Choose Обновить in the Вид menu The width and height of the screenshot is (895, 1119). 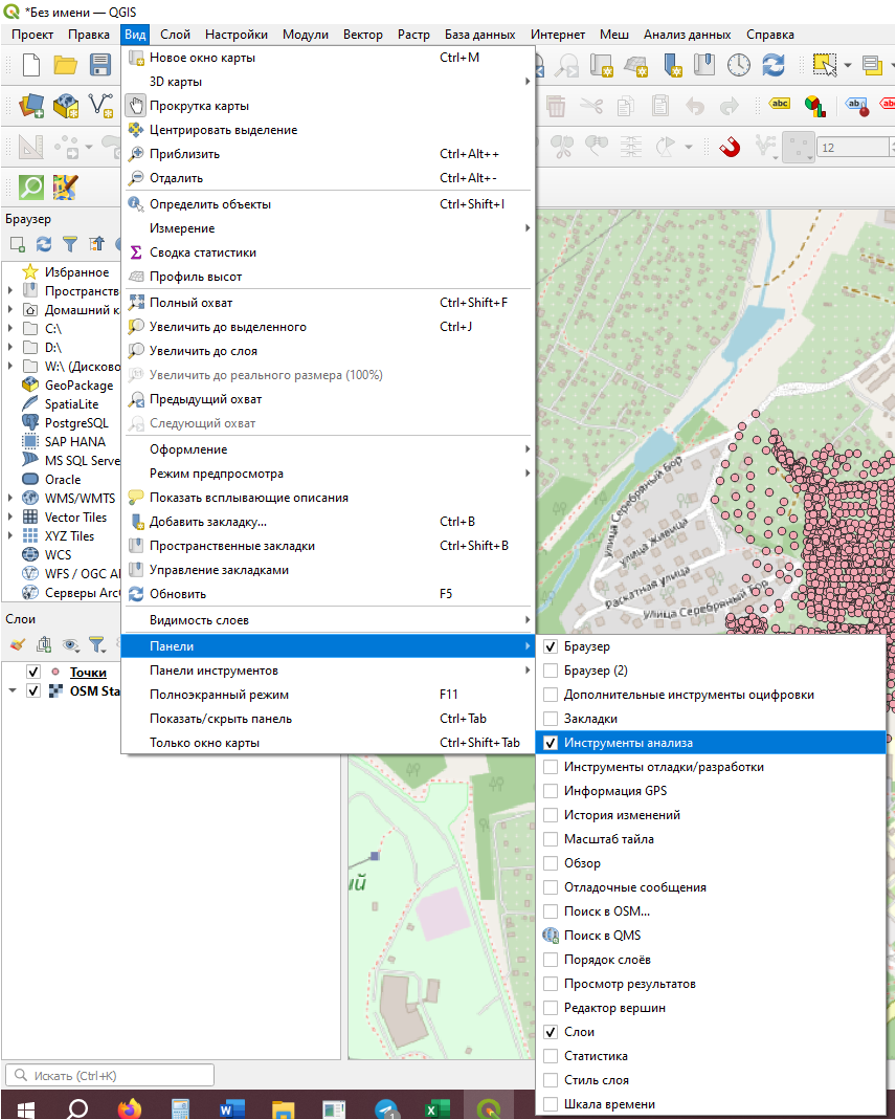[x=178, y=594]
